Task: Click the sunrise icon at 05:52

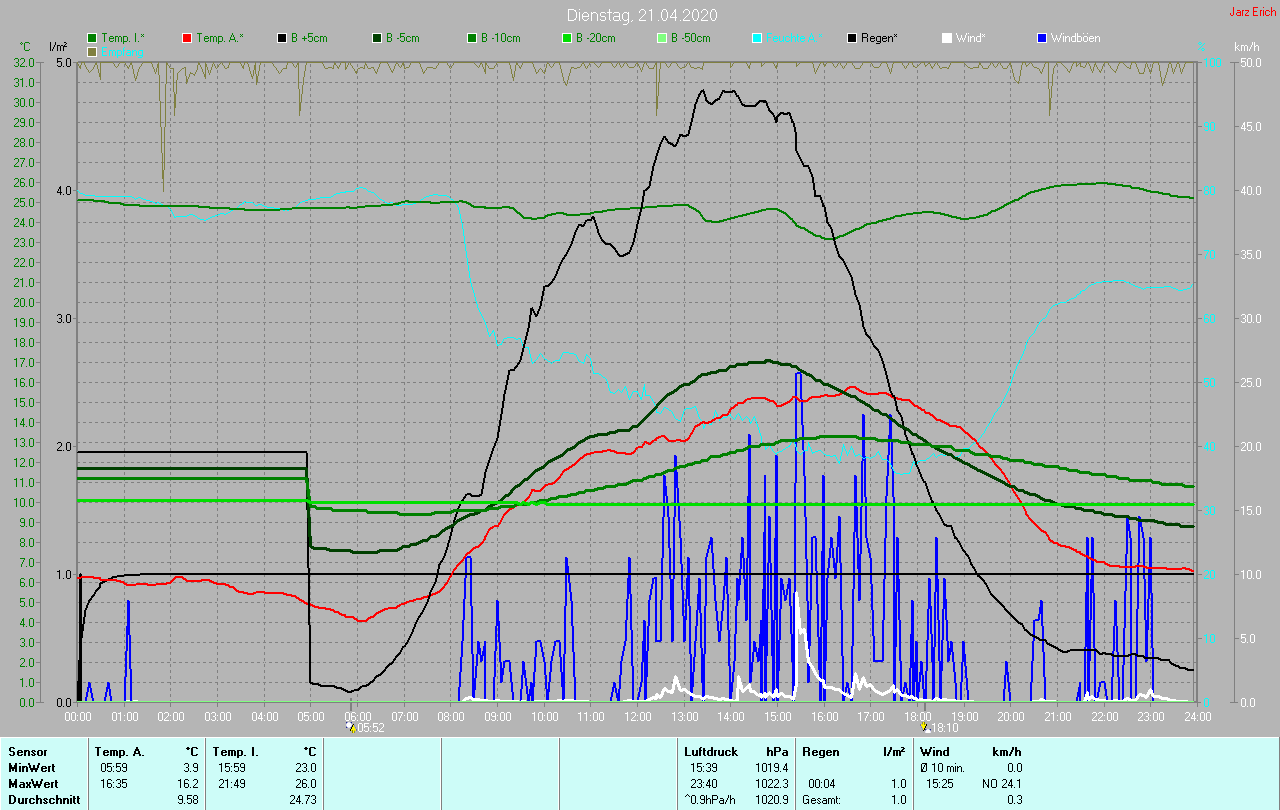Action: coord(350,727)
